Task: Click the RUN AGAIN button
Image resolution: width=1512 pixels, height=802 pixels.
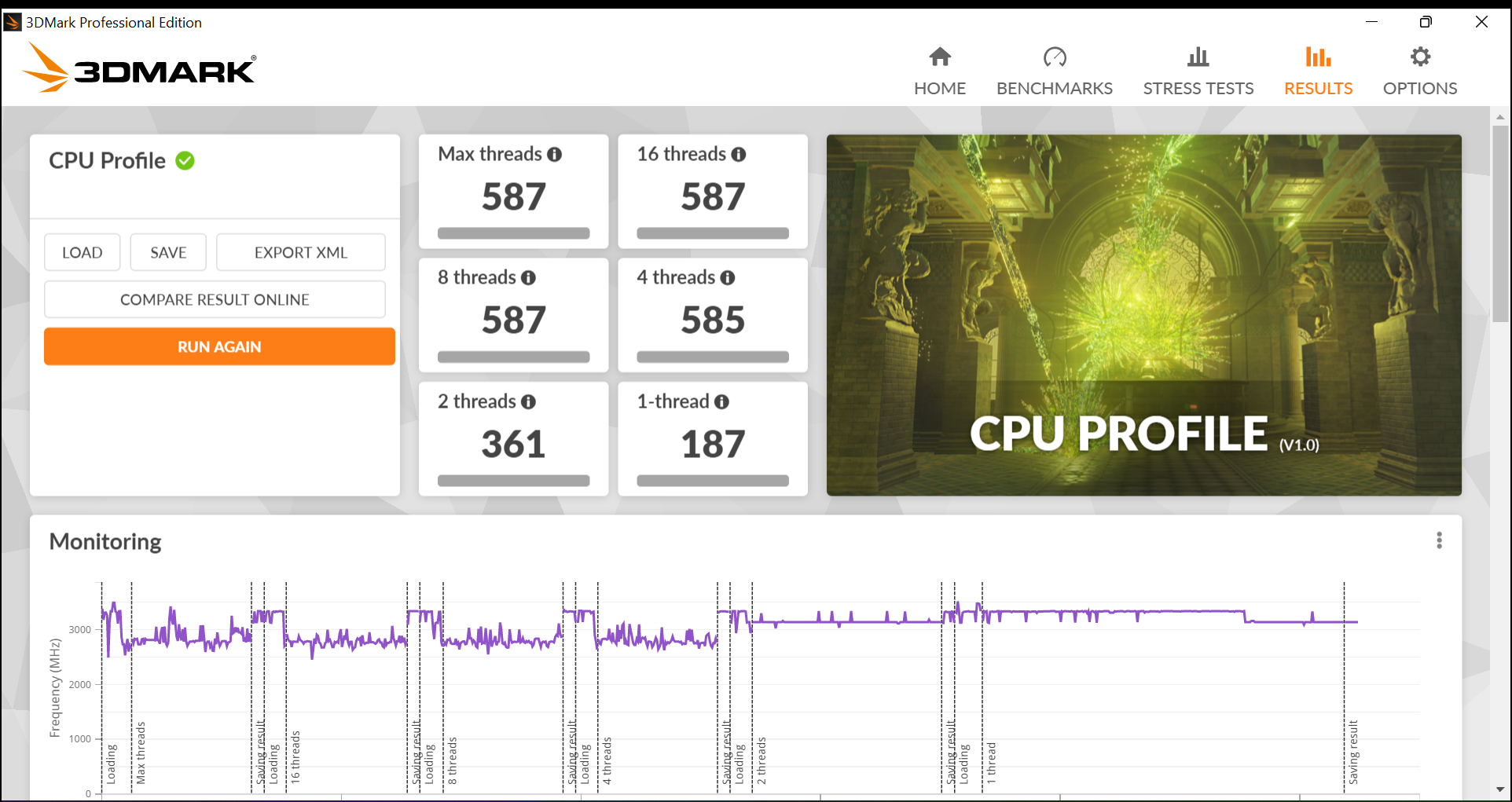Action: (219, 346)
